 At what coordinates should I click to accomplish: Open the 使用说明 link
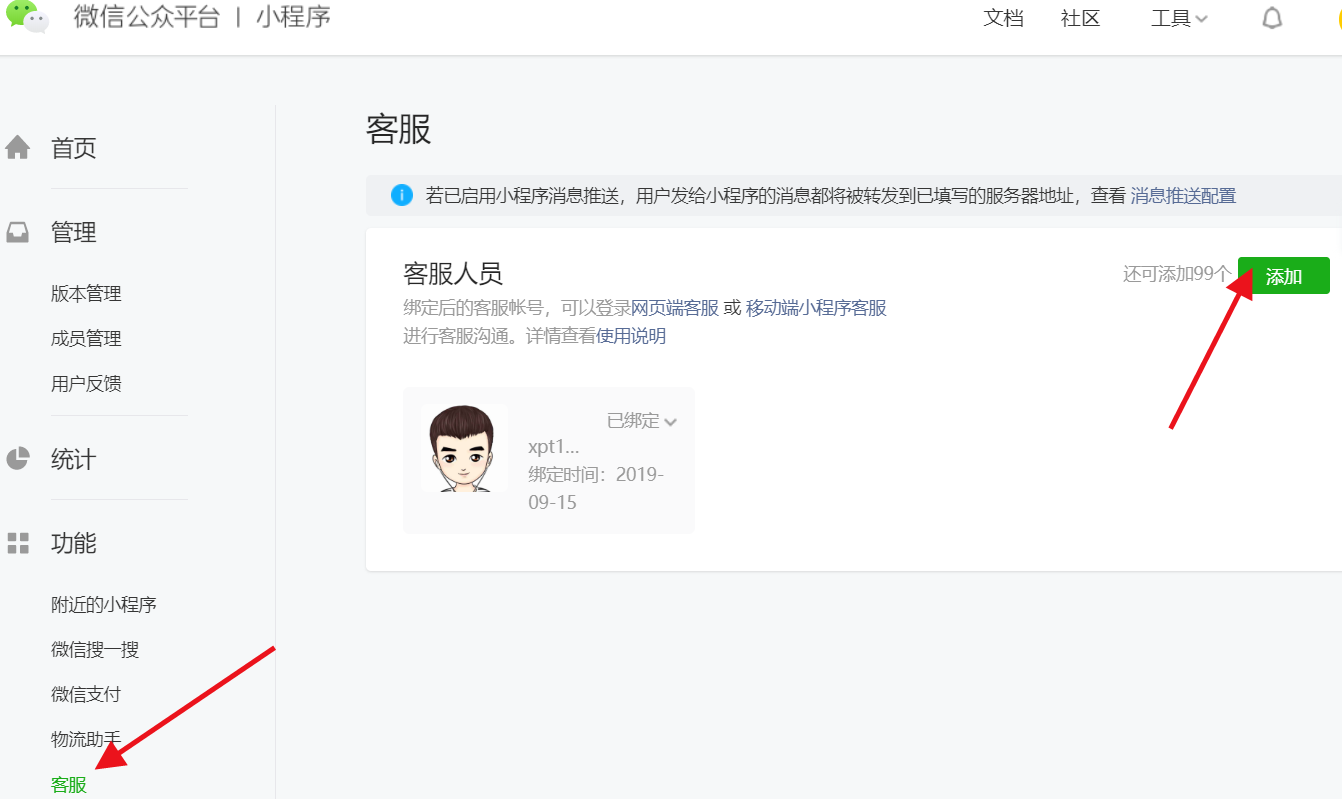point(631,336)
